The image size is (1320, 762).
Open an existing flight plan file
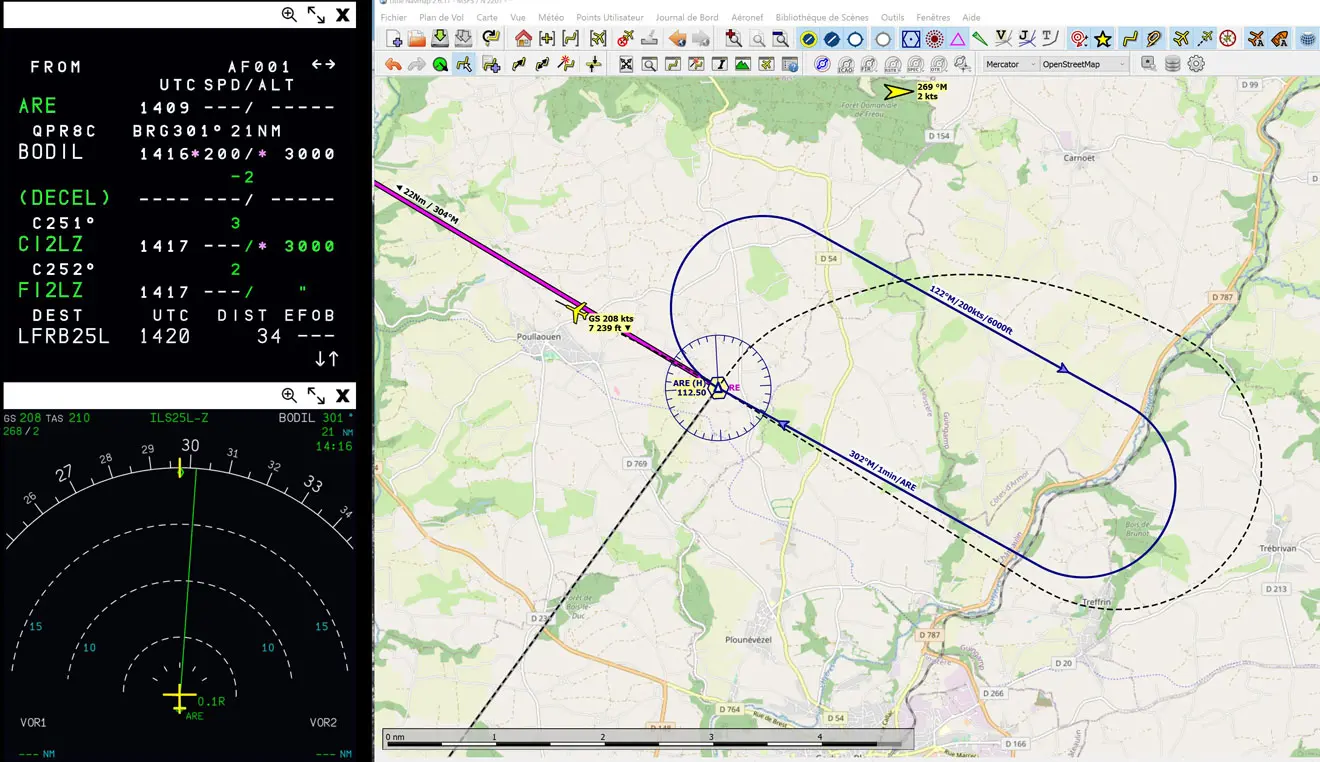(416, 38)
